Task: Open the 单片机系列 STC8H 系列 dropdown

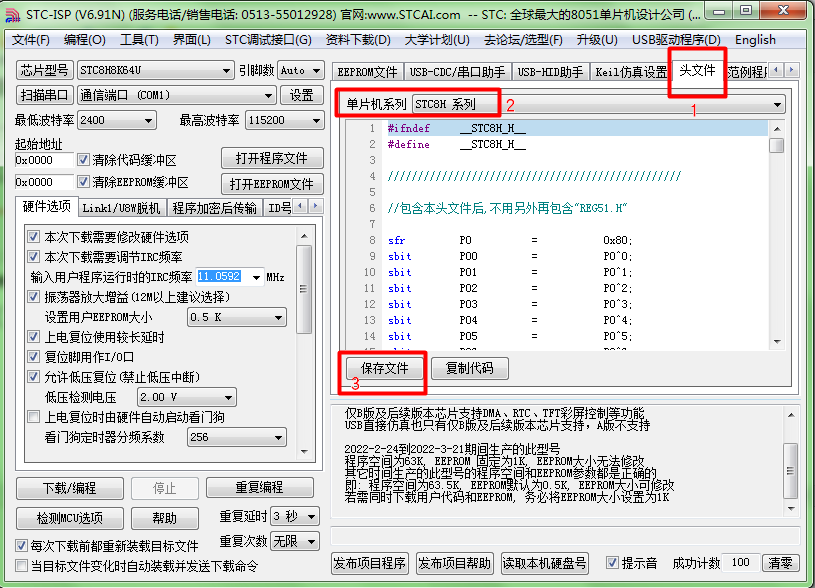Action: [598, 104]
